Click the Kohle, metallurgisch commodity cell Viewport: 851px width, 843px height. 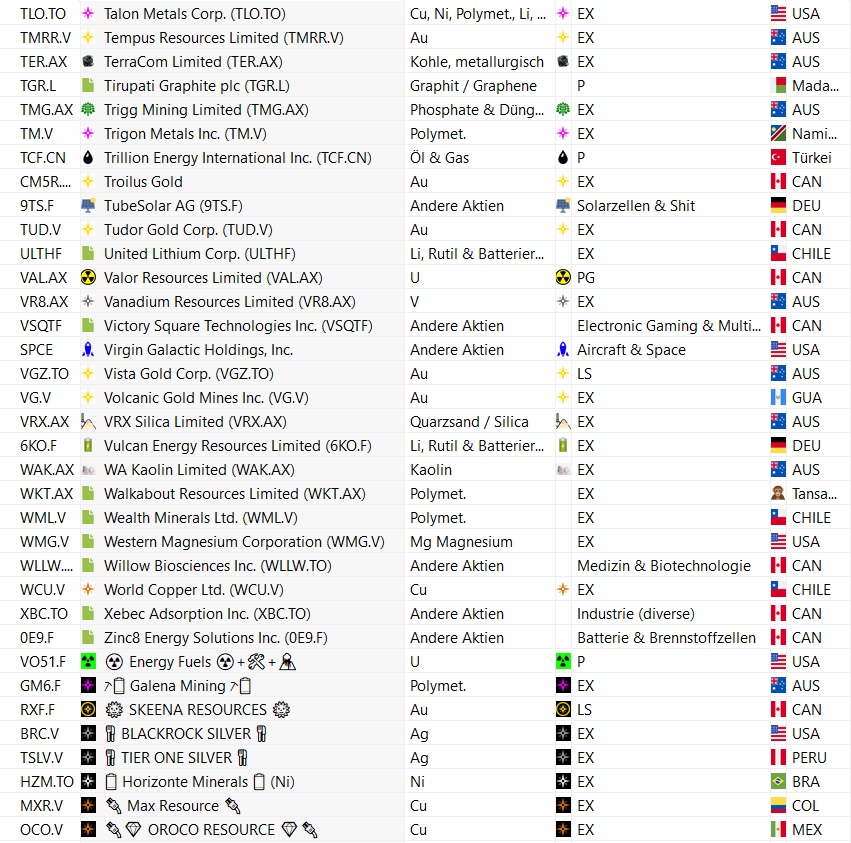(x=477, y=61)
